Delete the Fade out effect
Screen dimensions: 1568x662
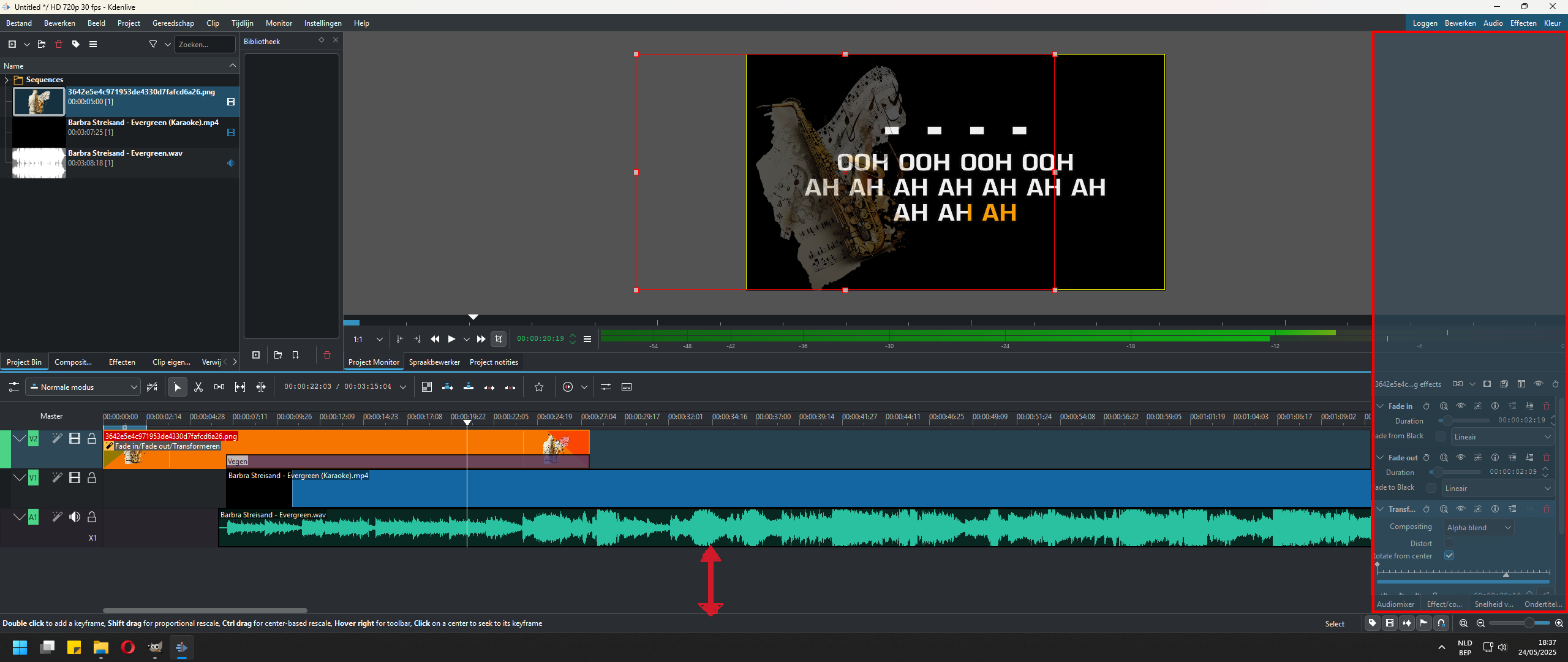coord(1547,457)
